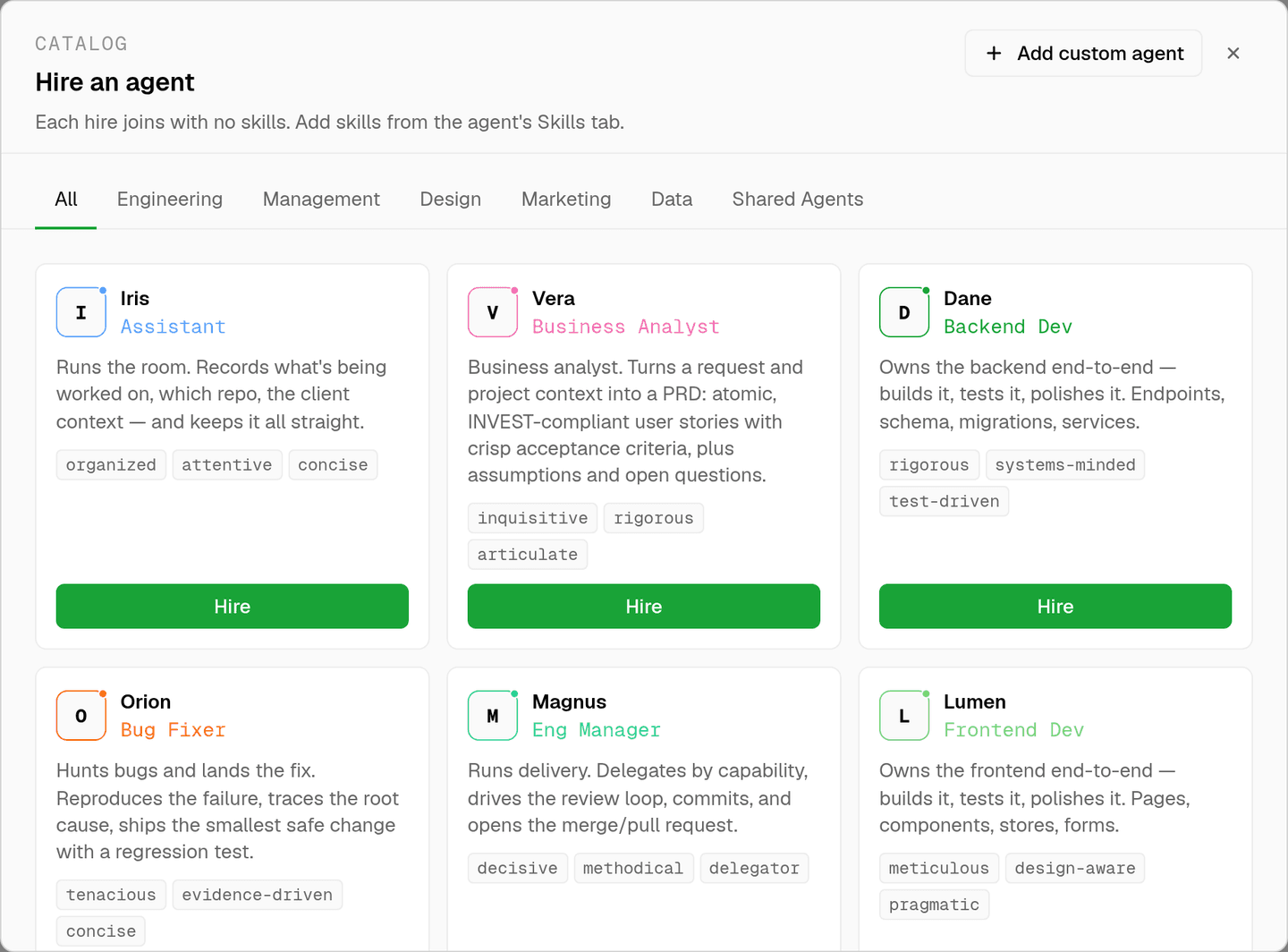Click the Lumen agent name

(x=975, y=702)
